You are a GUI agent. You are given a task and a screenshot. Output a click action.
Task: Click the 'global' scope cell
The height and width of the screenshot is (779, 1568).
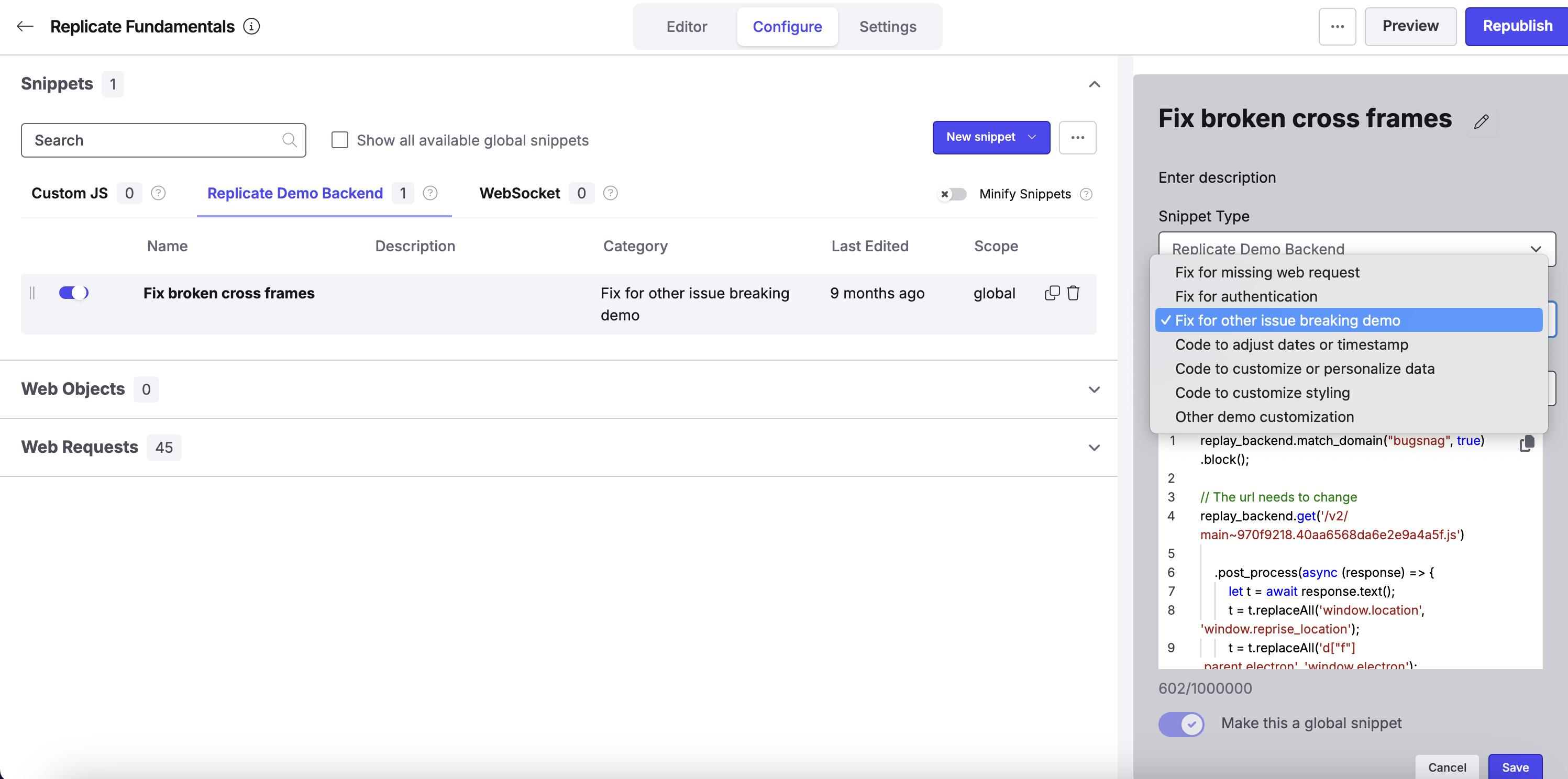[994, 293]
